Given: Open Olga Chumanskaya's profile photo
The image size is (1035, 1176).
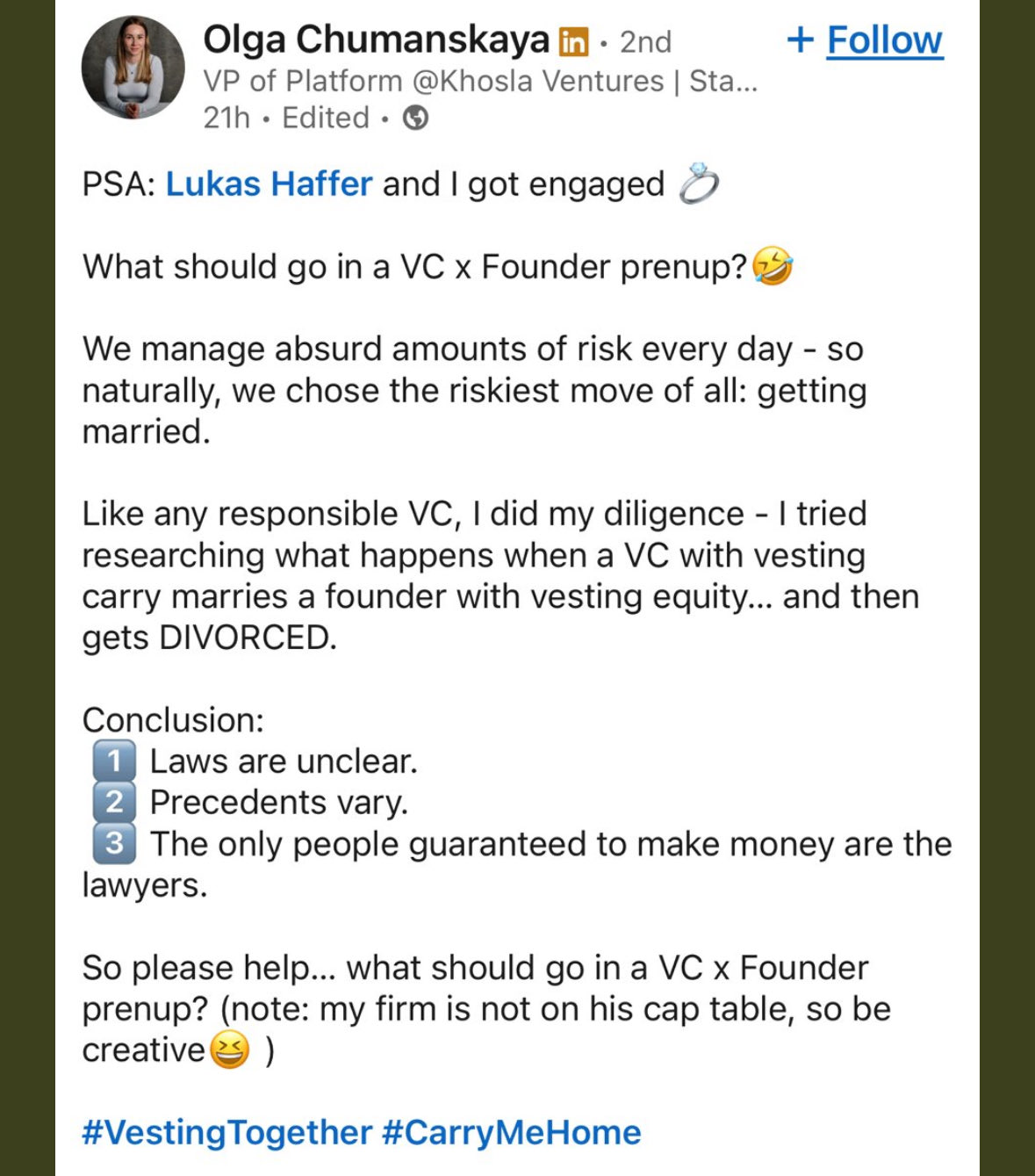Looking at the screenshot, I should 133,68.
